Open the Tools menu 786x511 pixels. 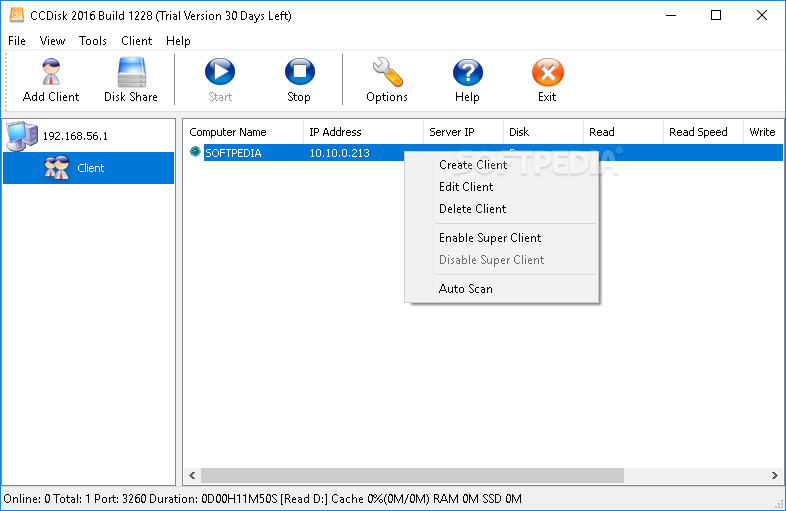coord(93,41)
